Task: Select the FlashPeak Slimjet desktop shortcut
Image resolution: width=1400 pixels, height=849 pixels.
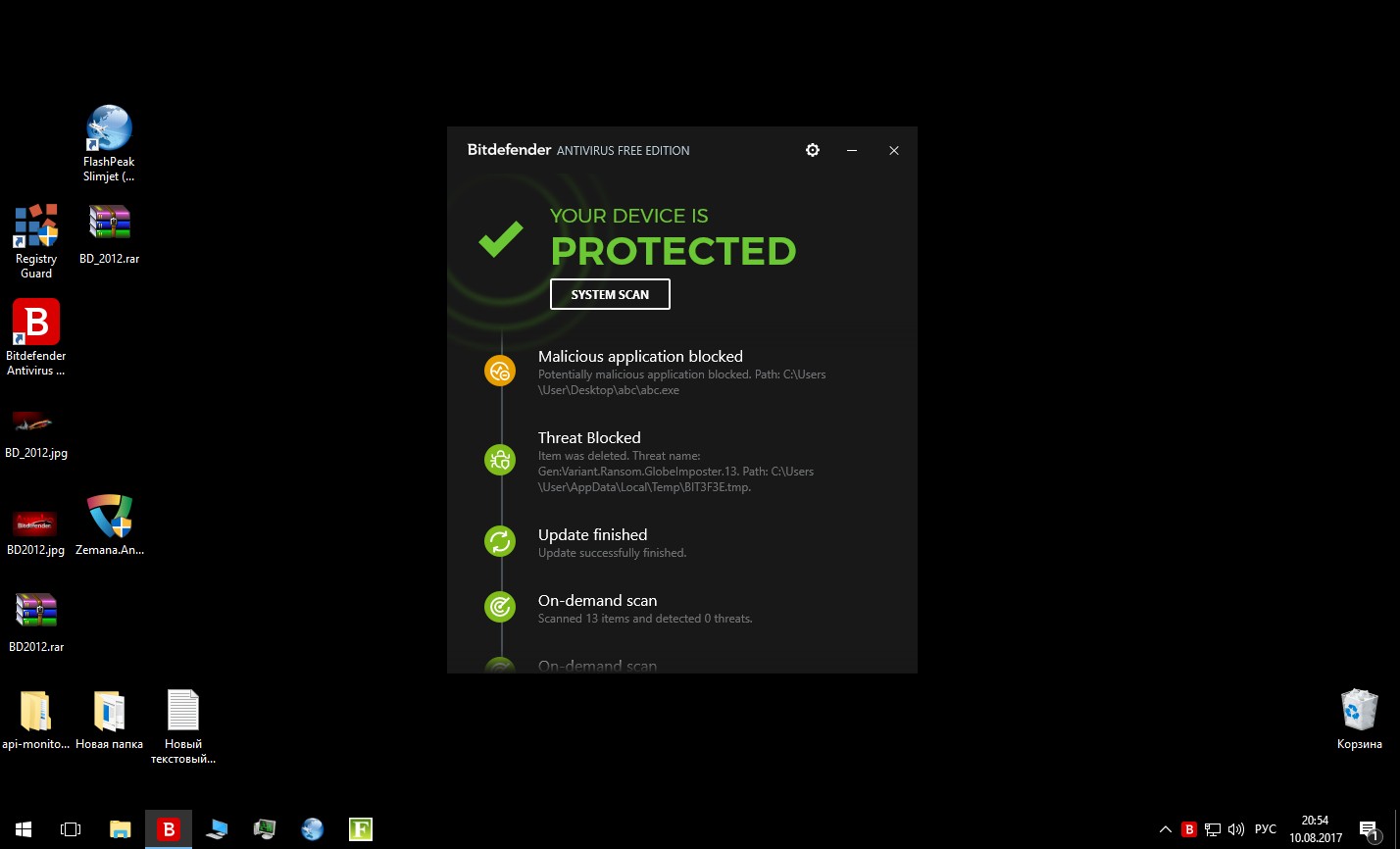Action: click(x=109, y=143)
